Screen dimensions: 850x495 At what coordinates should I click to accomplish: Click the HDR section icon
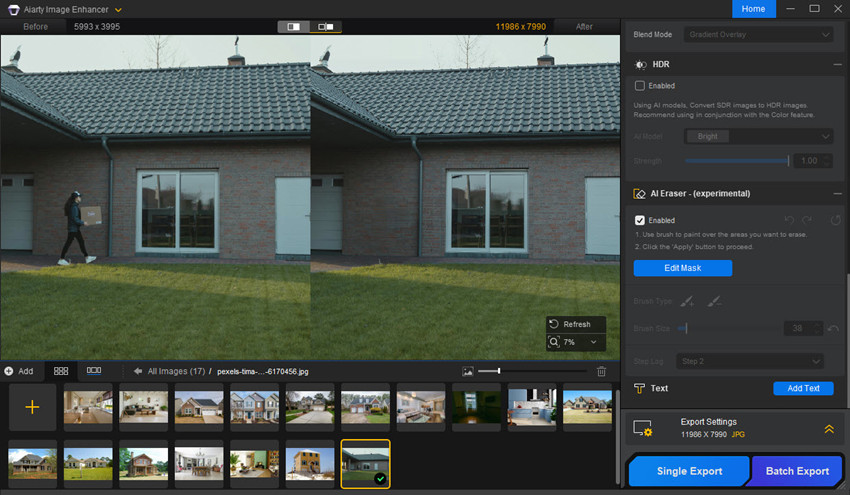[x=640, y=65]
